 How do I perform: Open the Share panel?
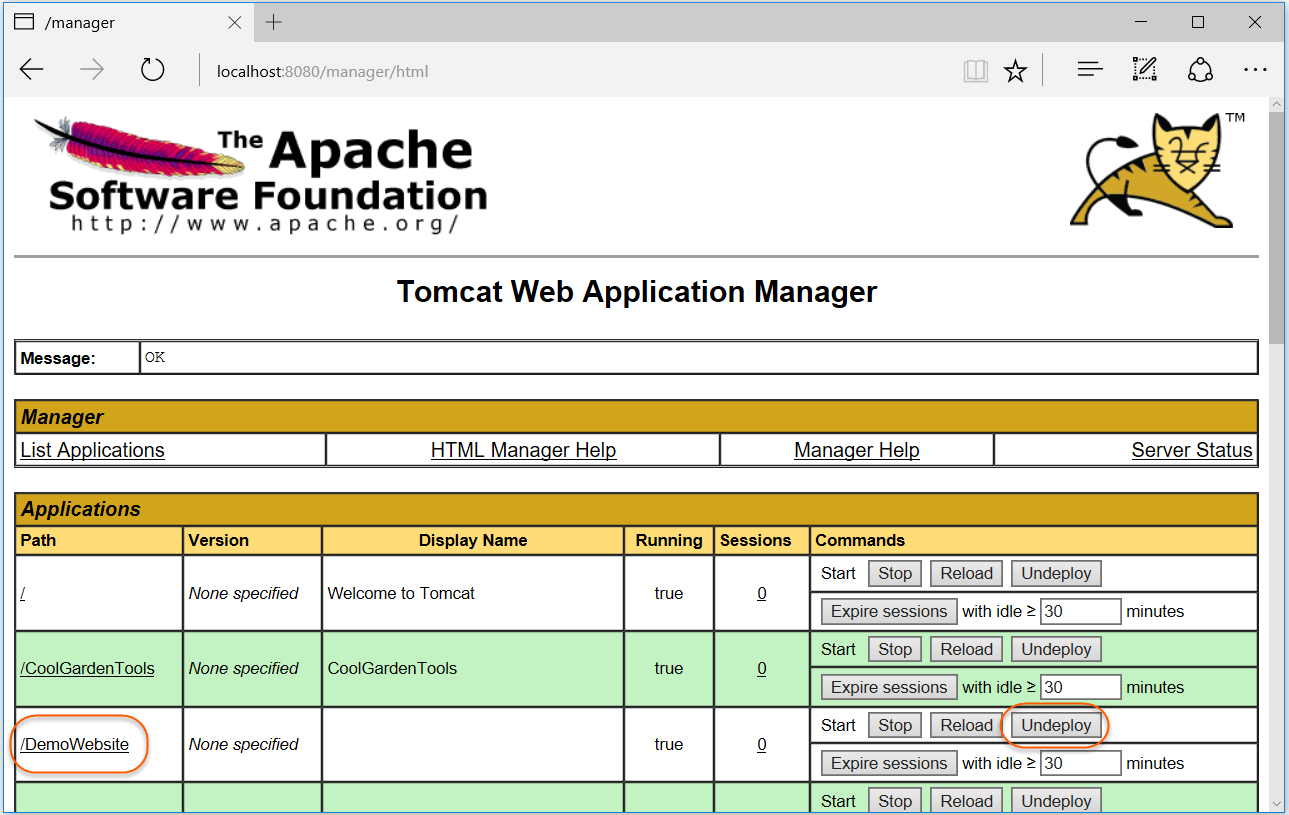1199,69
